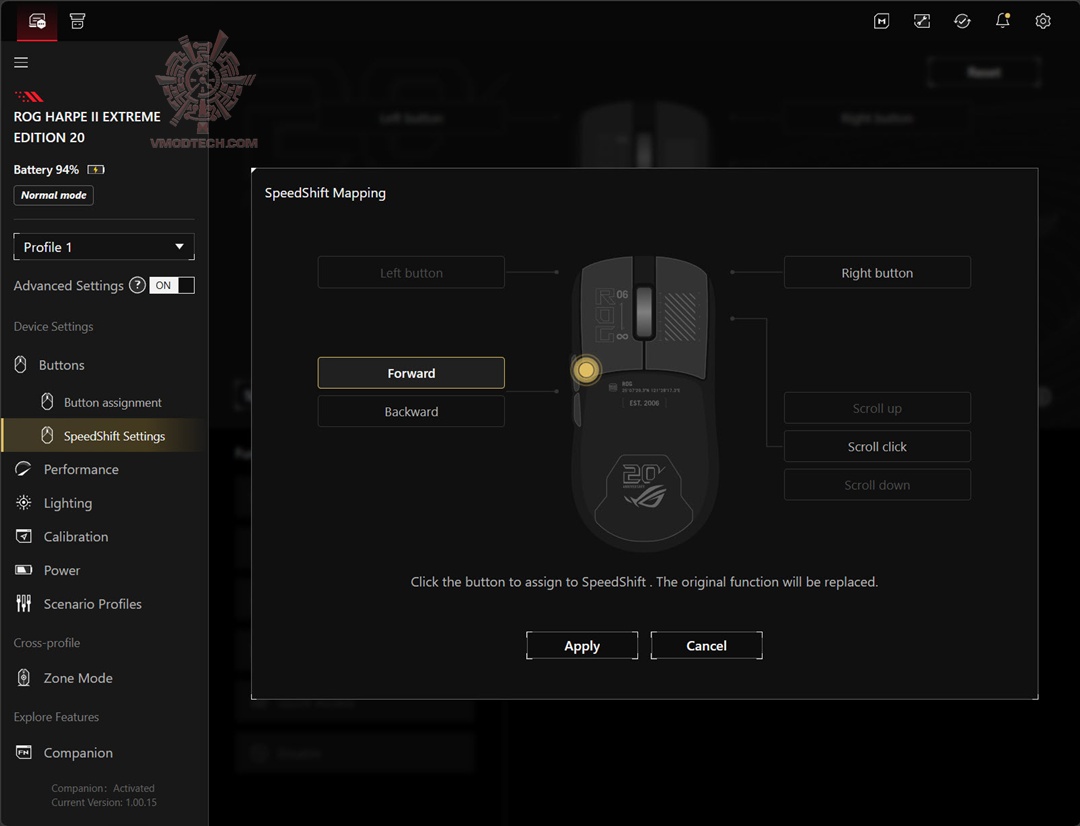Click the Scroll down option
The height and width of the screenshot is (826, 1080).
click(878, 485)
